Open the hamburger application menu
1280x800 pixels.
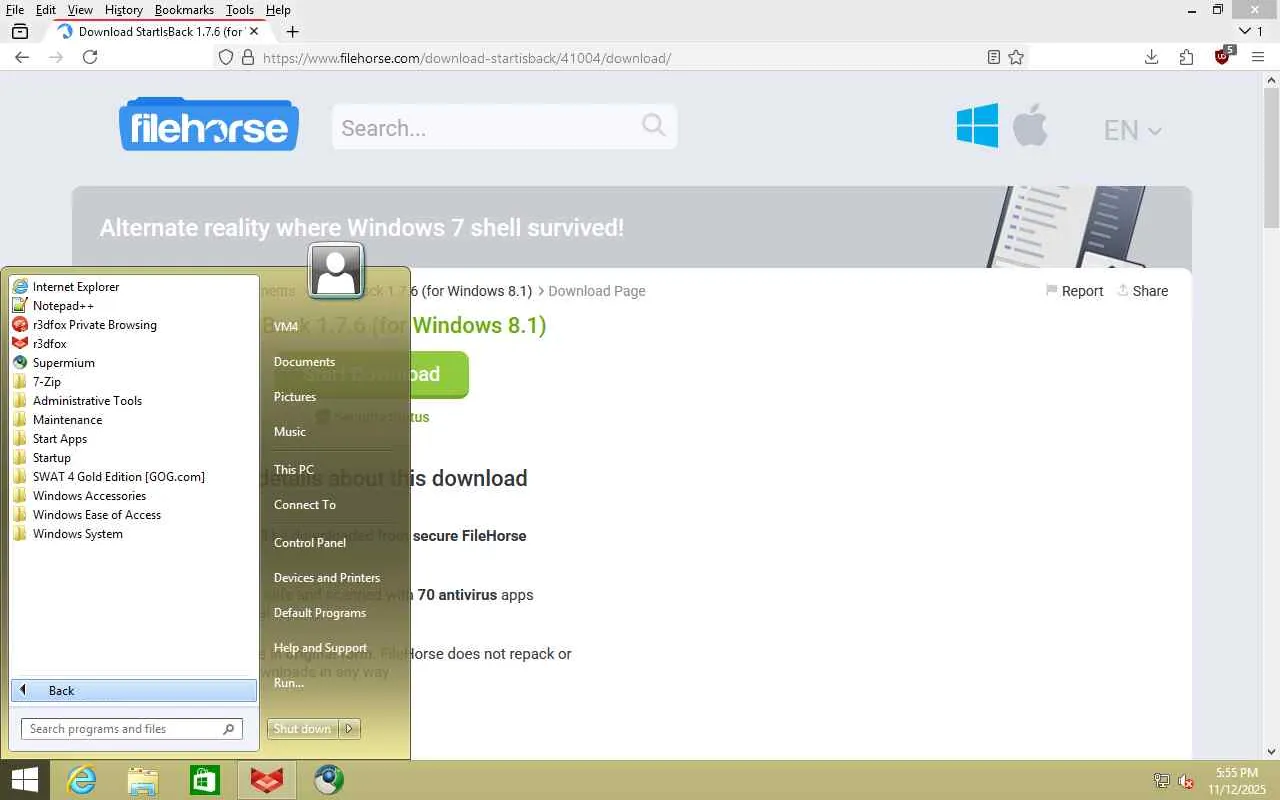(x=1258, y=57)
